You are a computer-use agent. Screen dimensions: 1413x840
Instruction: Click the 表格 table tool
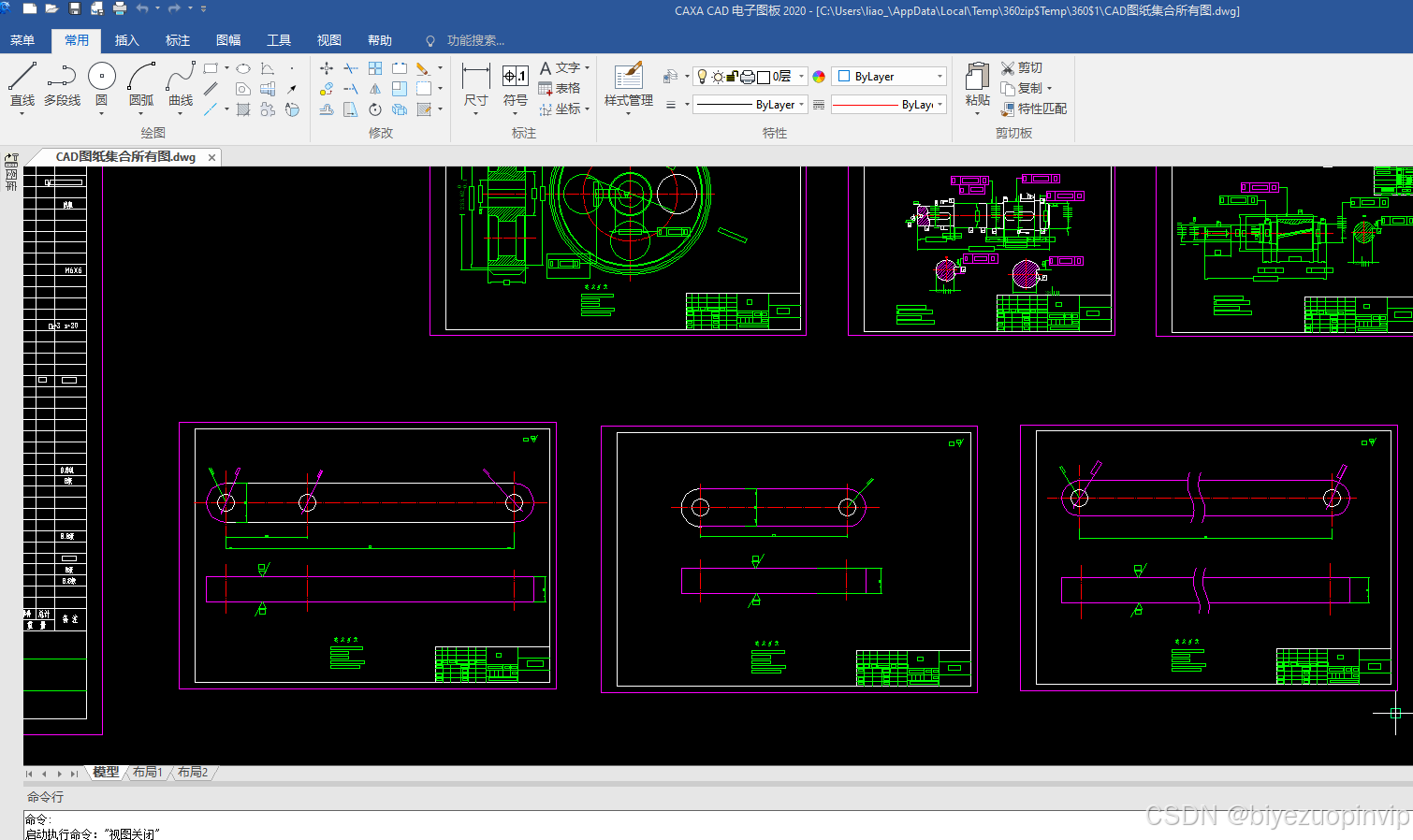pos(560,88)
